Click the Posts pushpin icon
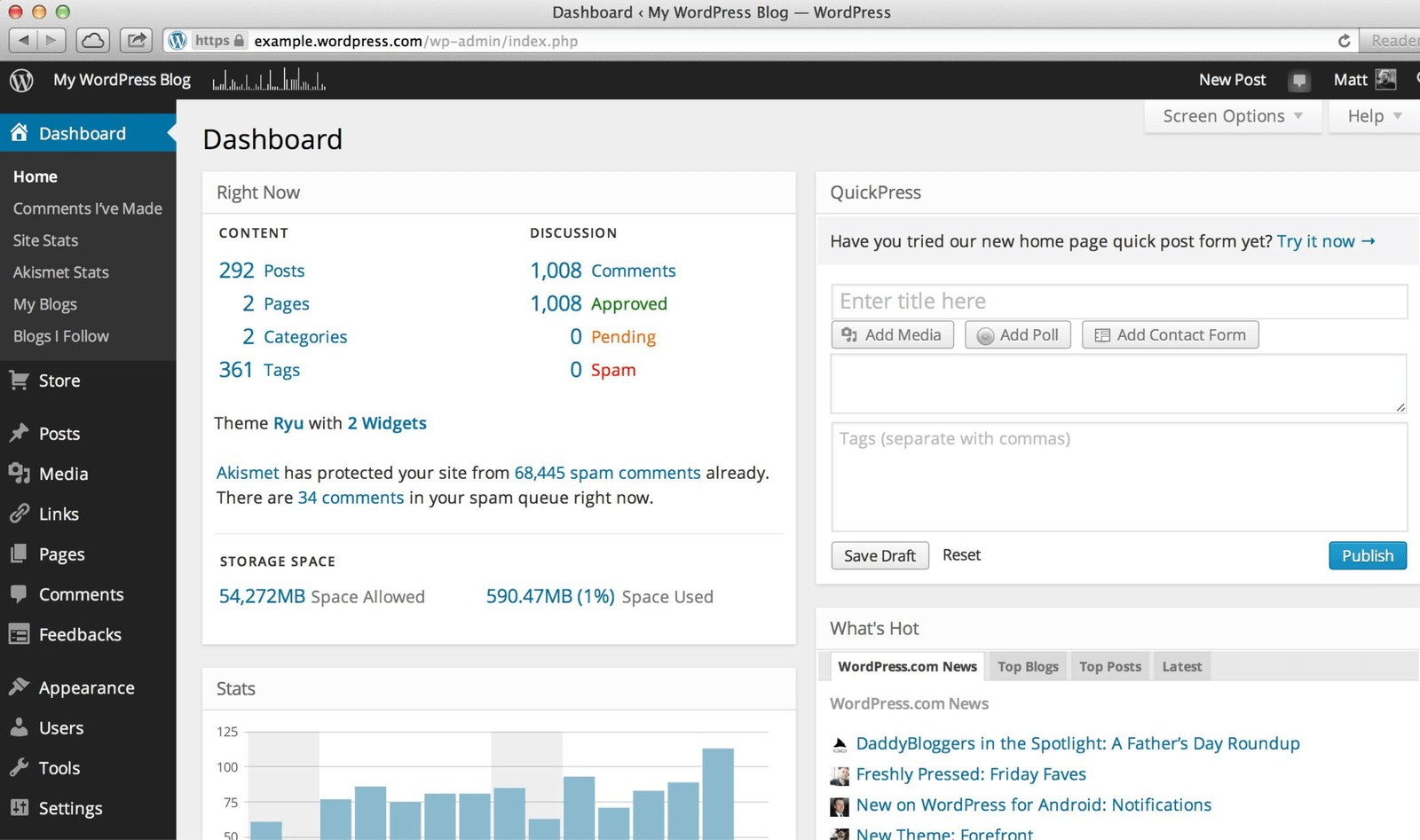Screen dimensions: 1420x840 (x=19, y=433)
